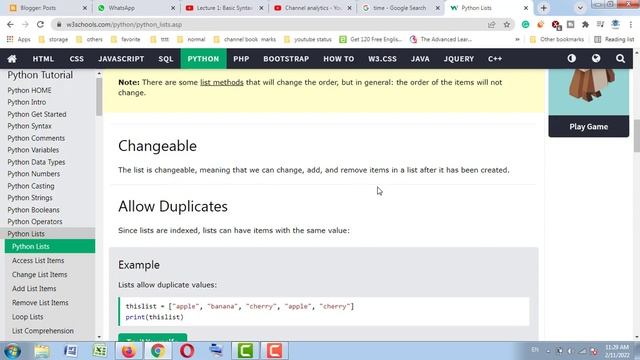Click the Play Game button
Image resolution: width=640 pixels, height=360 pixels.
pos(589,127)
